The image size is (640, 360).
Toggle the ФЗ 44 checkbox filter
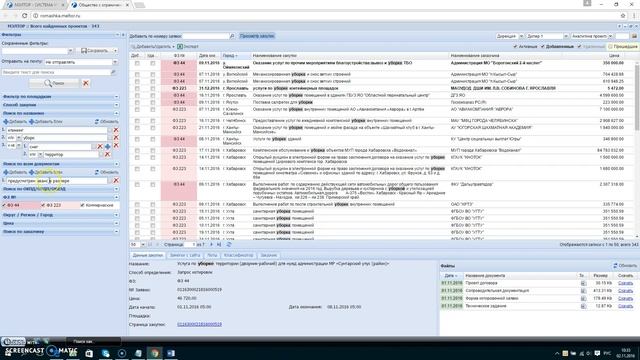point(4,205)
